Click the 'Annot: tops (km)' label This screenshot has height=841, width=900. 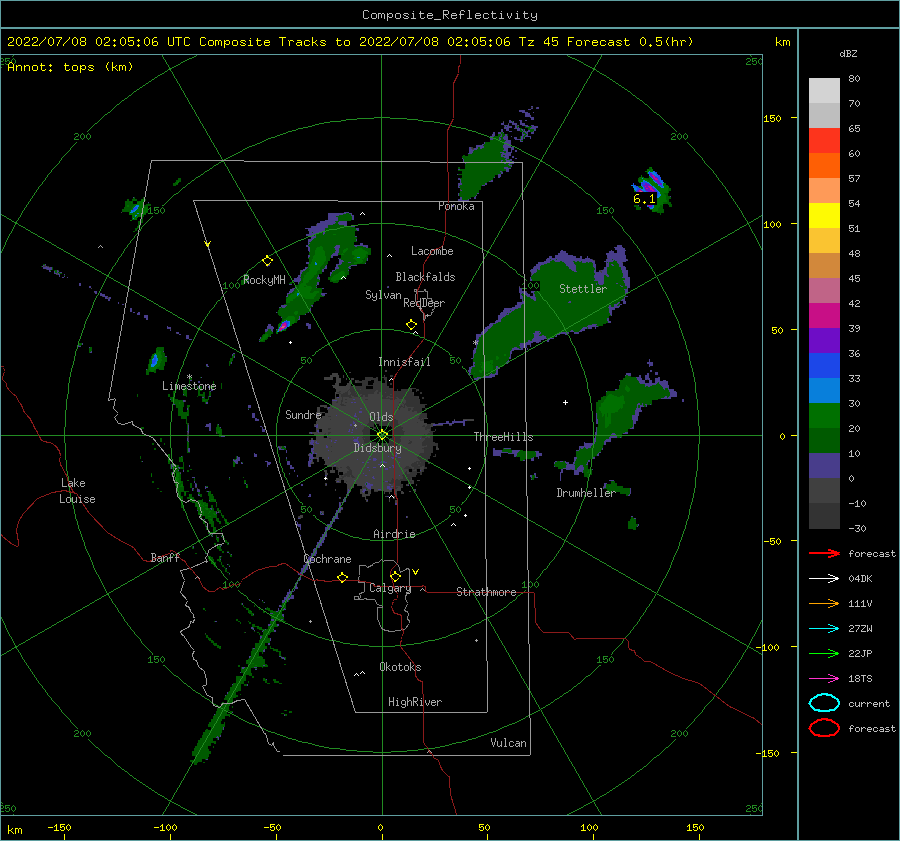point(70,67)
